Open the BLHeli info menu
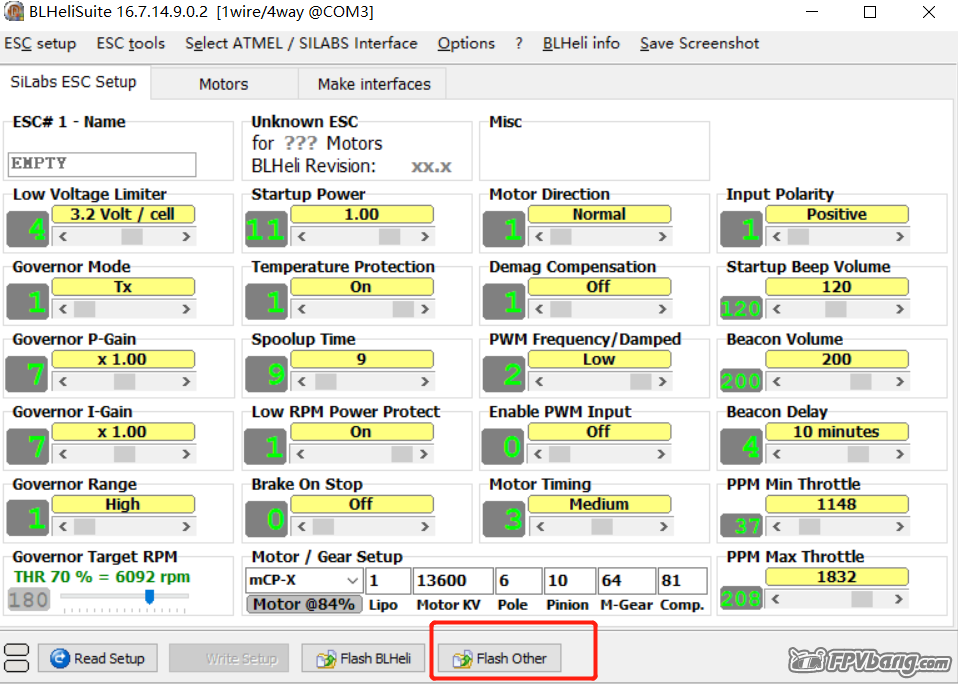958x684 pixels. (581, 43)
